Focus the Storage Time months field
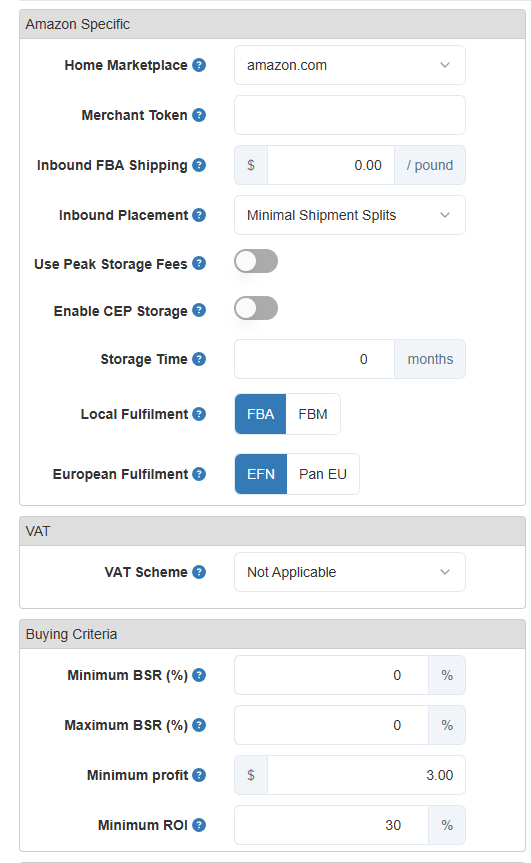The height and width of the screenshot is (863, 531). pos(314,359)
